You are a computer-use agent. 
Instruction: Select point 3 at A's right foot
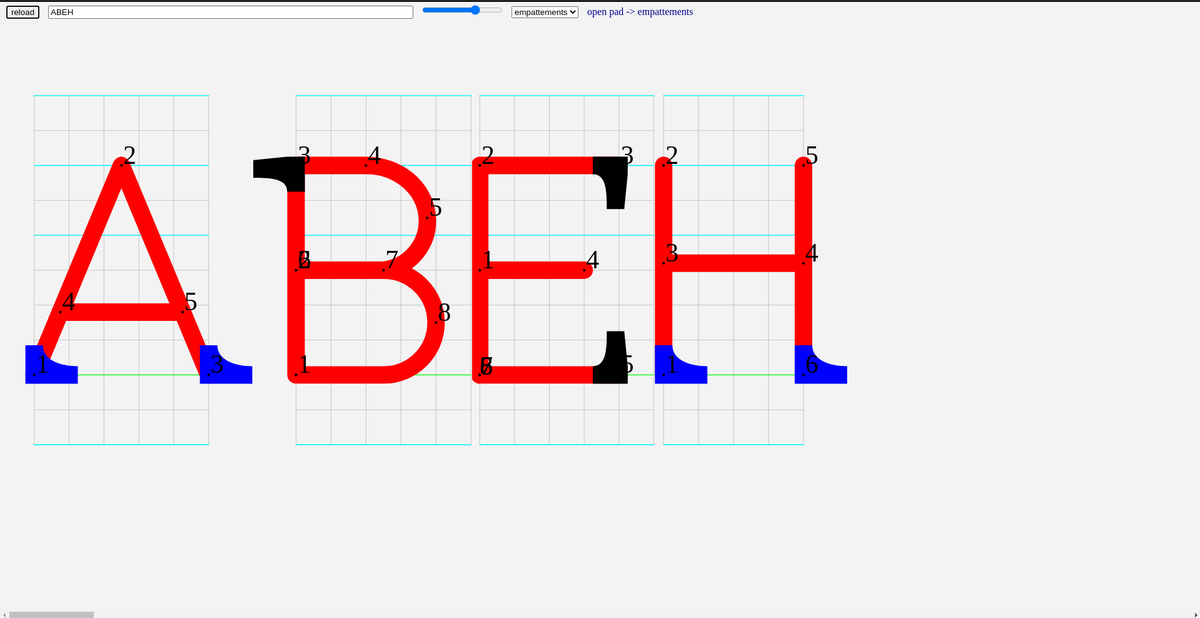pos(216,365)
